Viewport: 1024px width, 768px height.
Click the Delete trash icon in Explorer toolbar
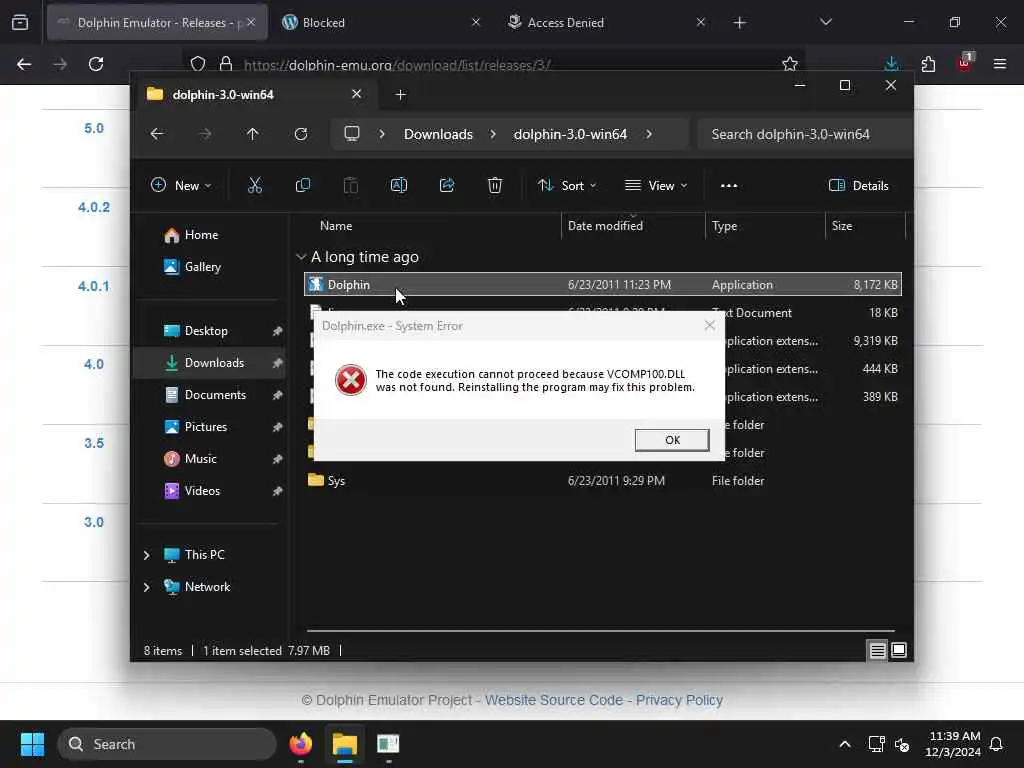click(494, 185)
